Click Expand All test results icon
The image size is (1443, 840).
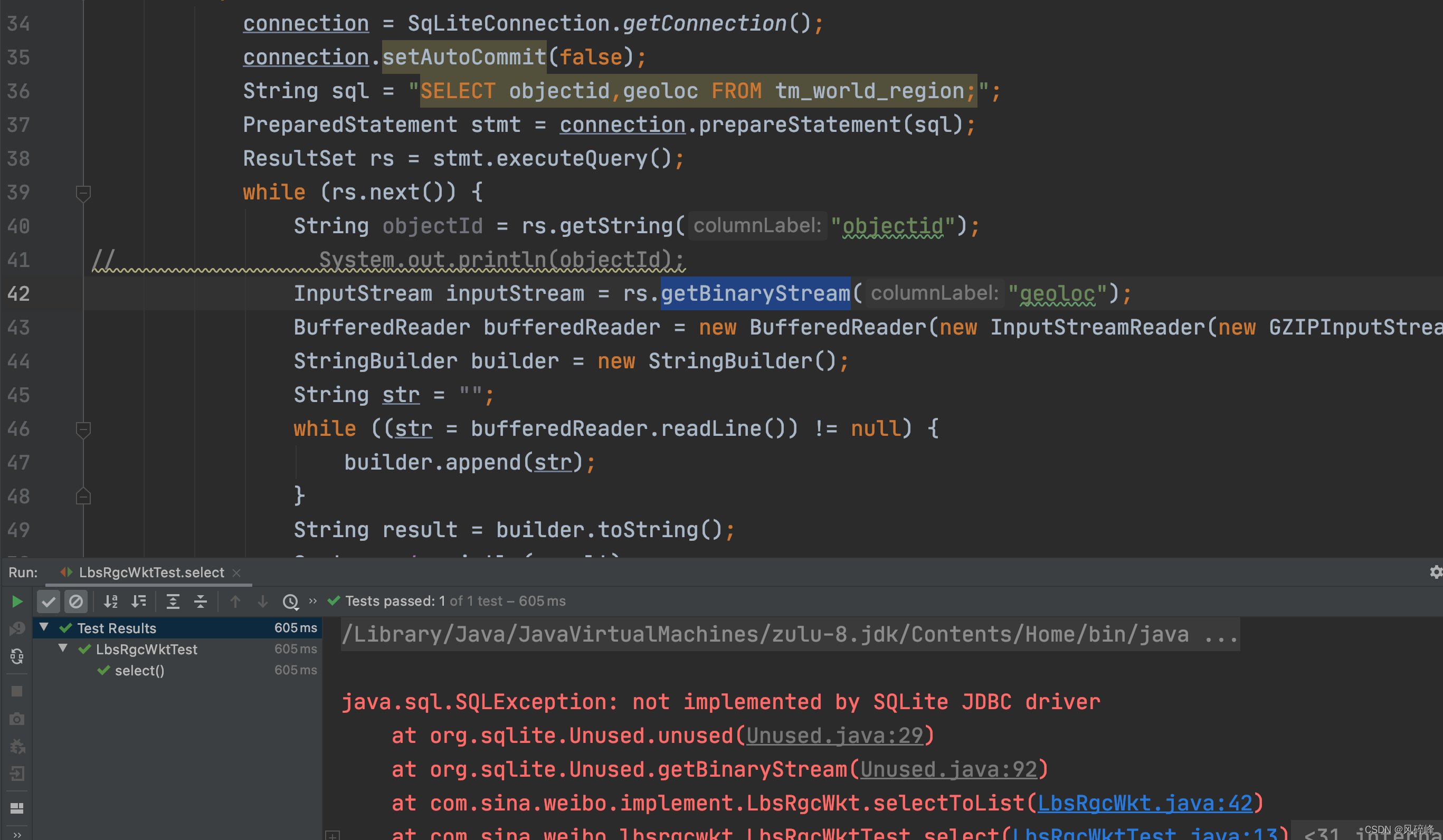click(173, 601)
